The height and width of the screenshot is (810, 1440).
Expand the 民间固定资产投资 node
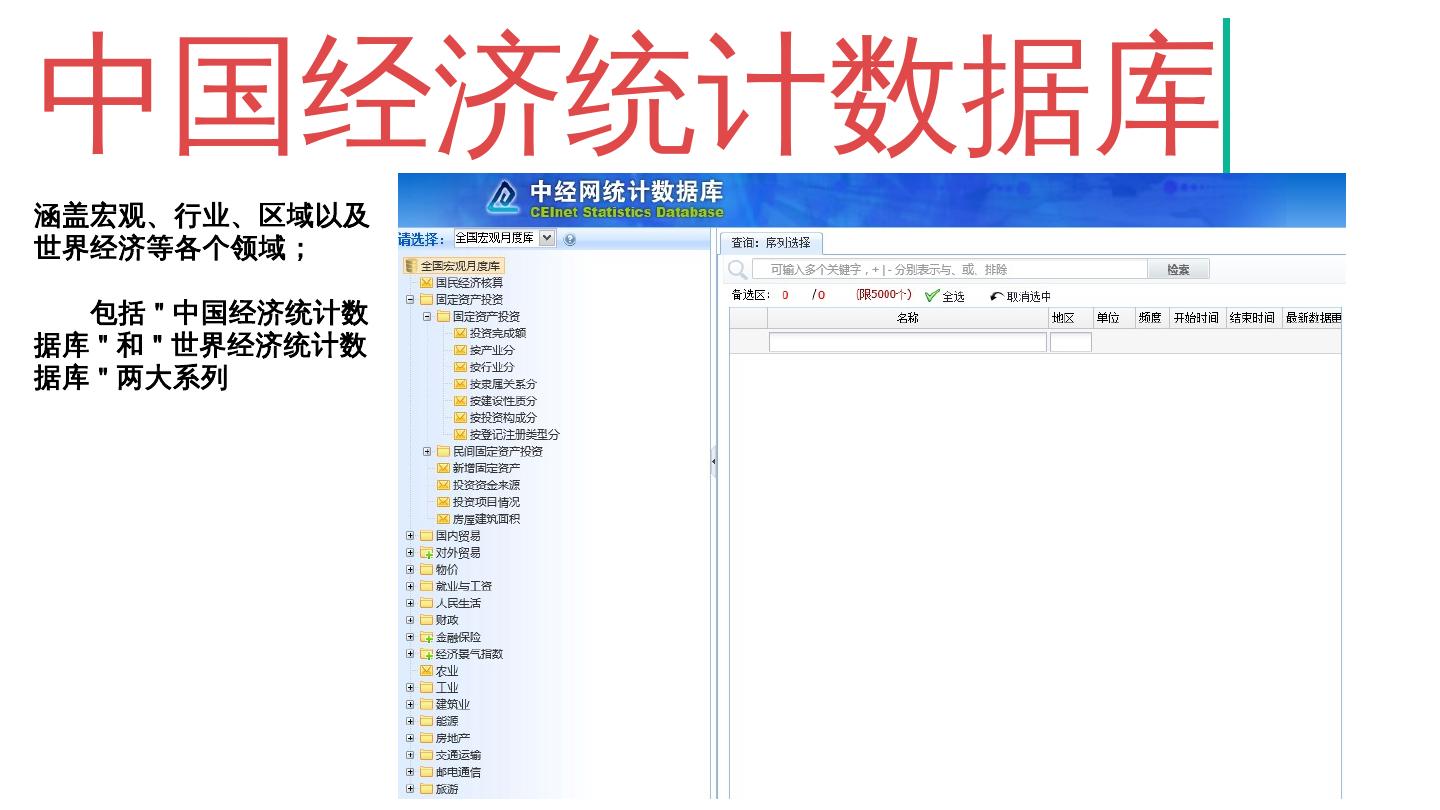427,451
